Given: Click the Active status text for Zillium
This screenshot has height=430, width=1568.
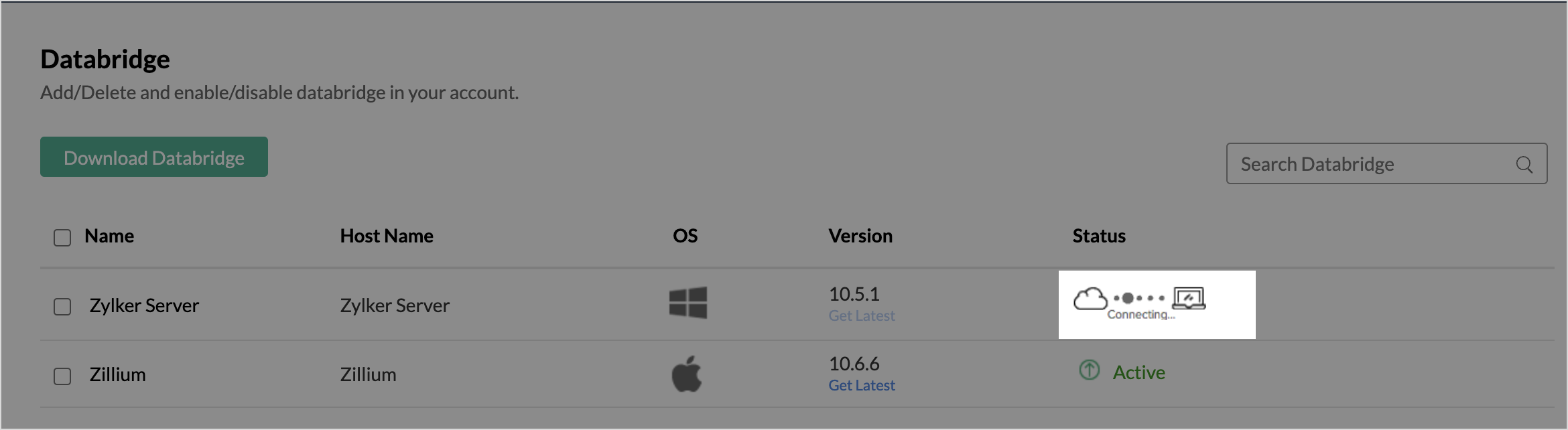Looking at the screenshot, I should [1139, 372].
